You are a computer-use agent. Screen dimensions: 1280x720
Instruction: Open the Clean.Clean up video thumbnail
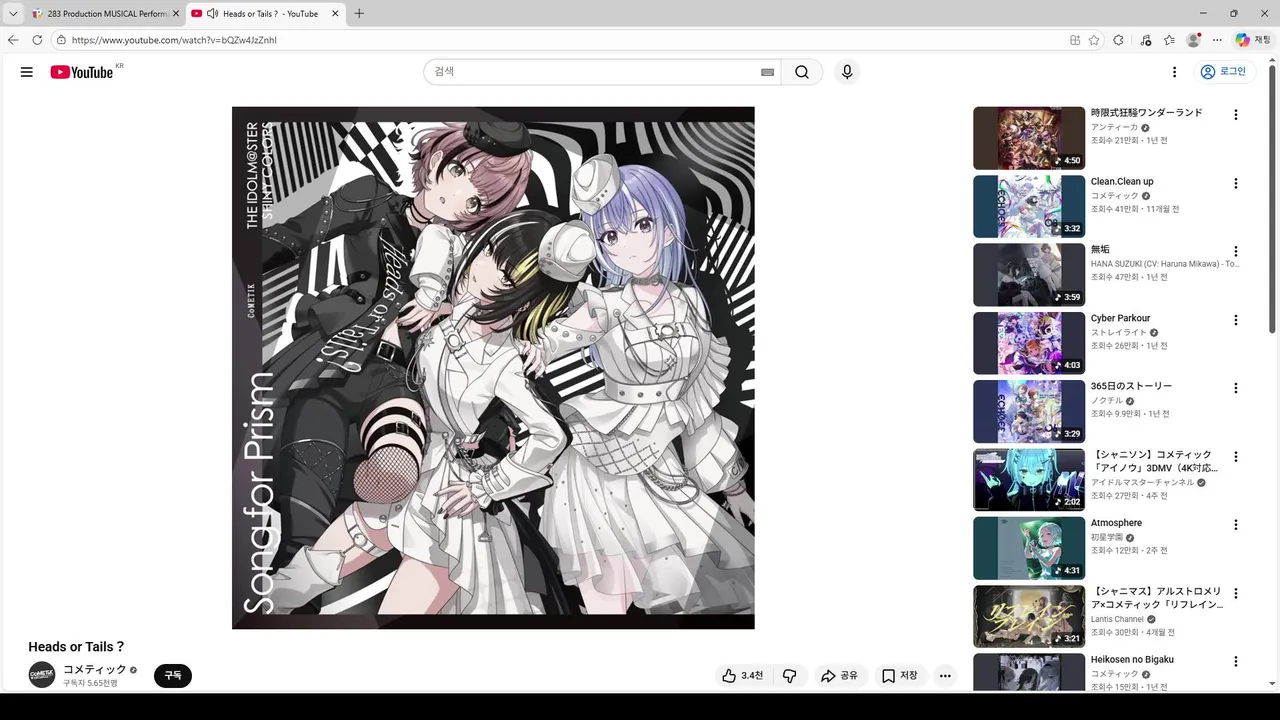click(x=1029, y=207)
